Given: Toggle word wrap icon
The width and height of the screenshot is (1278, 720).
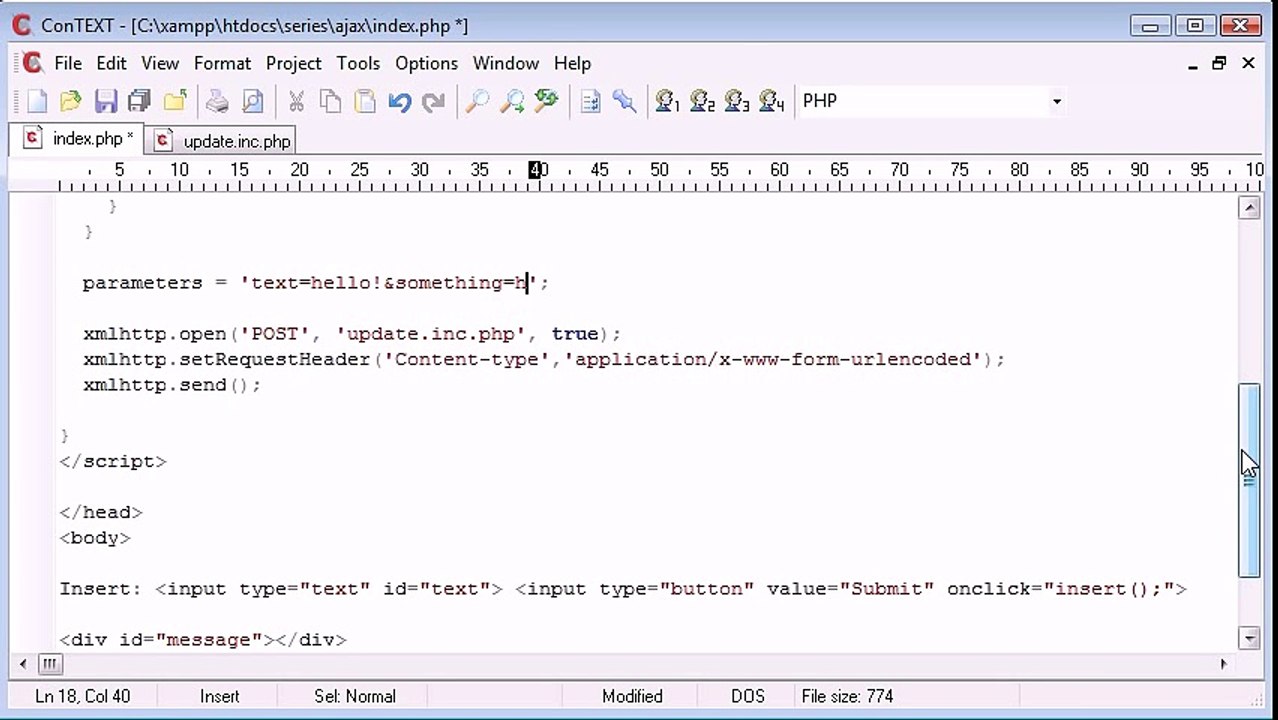Looking at the screenshot, I should tap(590, 101).
